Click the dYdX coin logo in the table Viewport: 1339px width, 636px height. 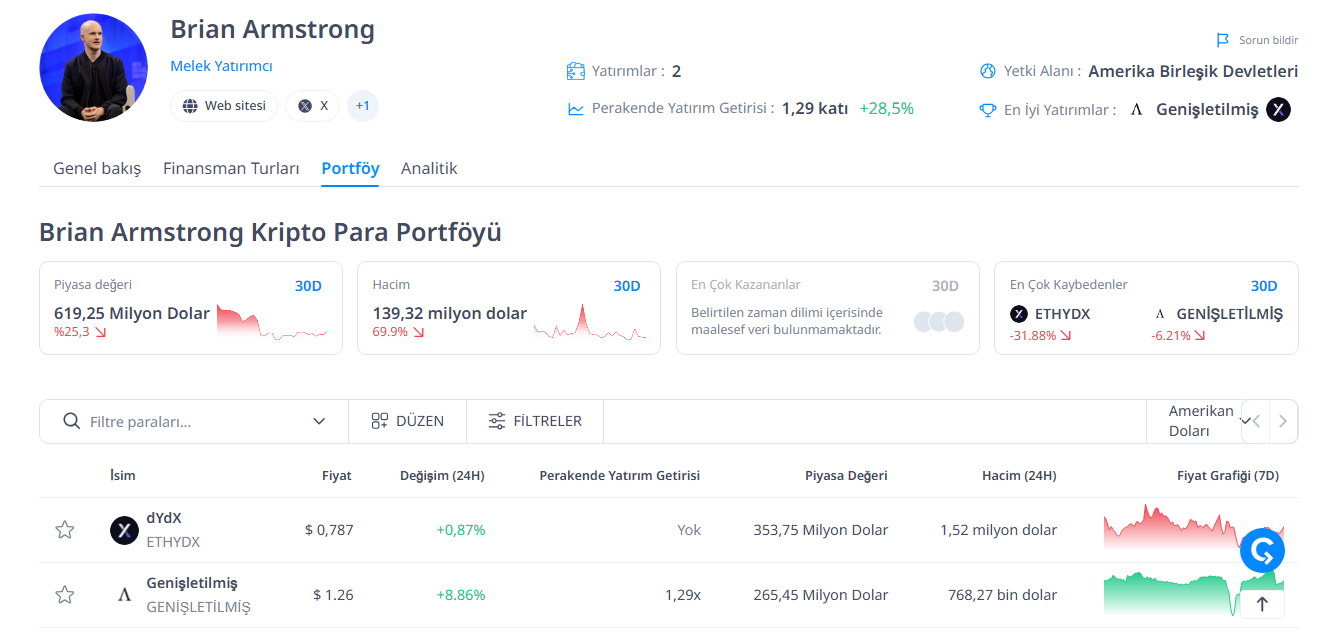124,530
